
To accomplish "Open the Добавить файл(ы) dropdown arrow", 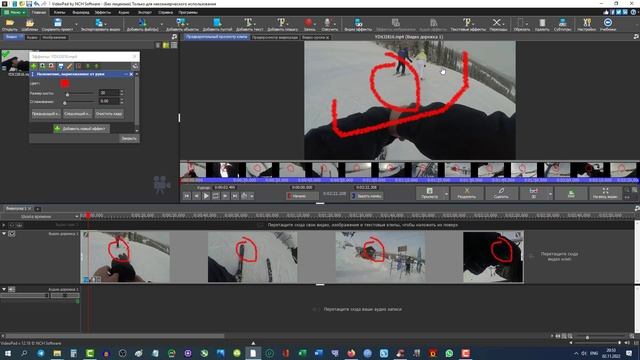I will (x=161, y=24).
